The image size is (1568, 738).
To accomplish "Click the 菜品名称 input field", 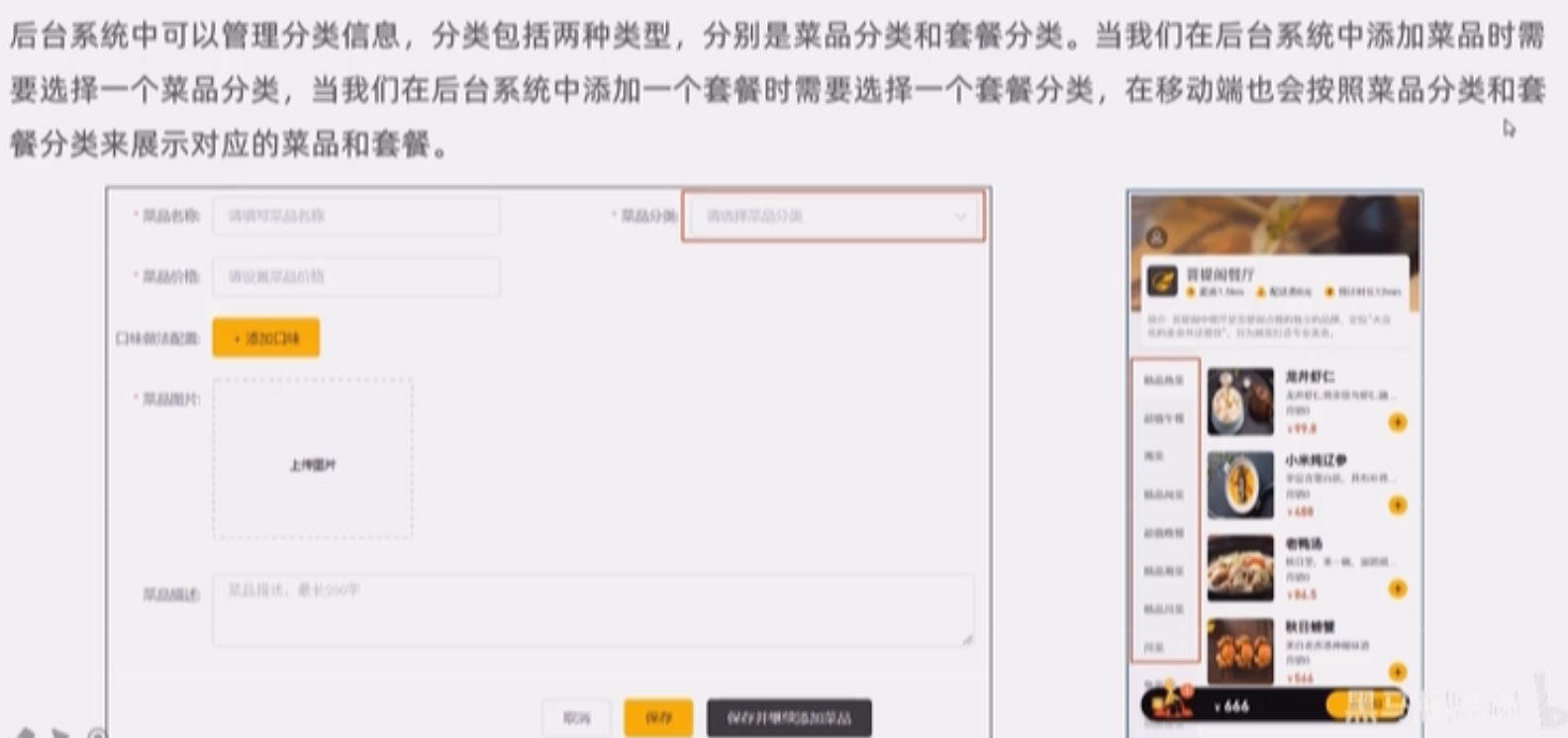I will 355,216.
